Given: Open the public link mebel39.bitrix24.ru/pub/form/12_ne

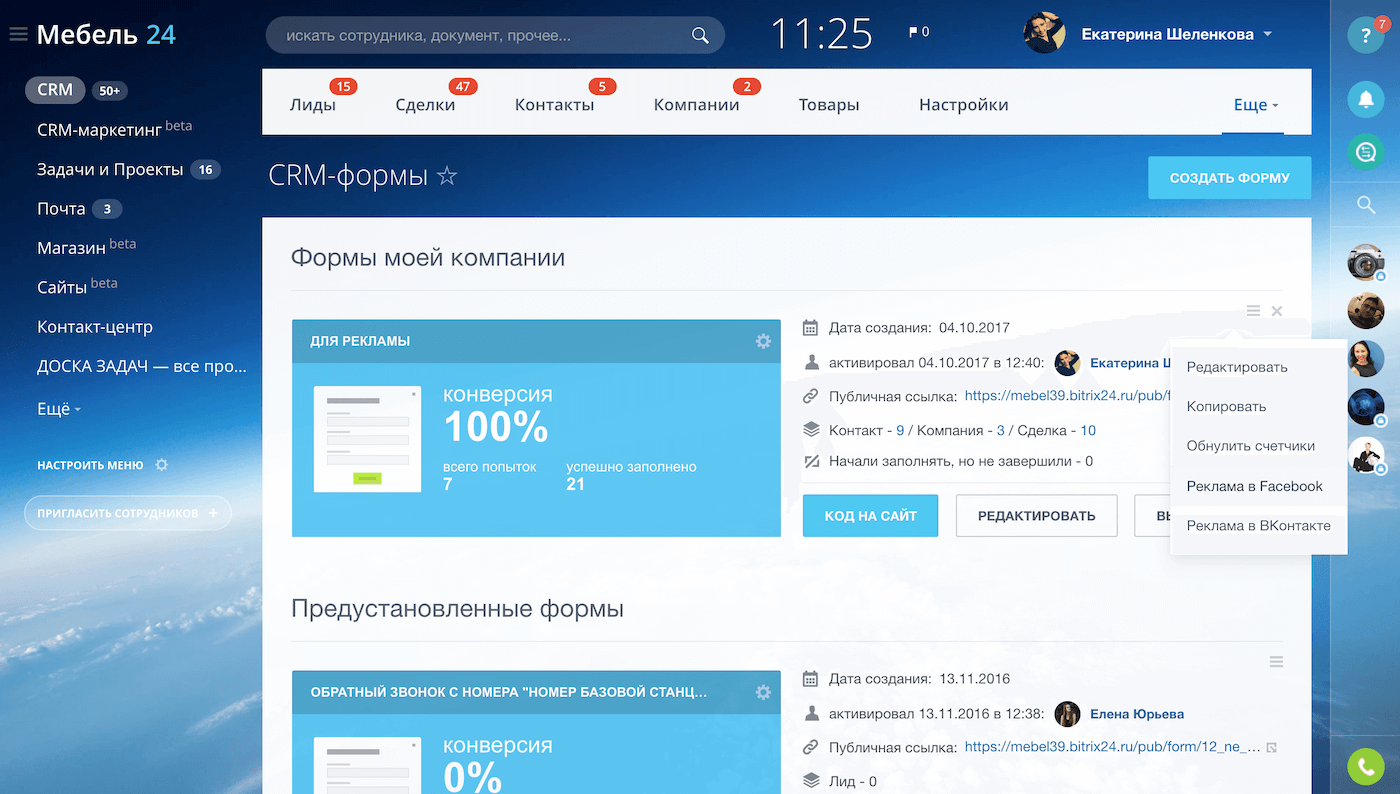Looking at the screenshot, I should pos(1110,747).
